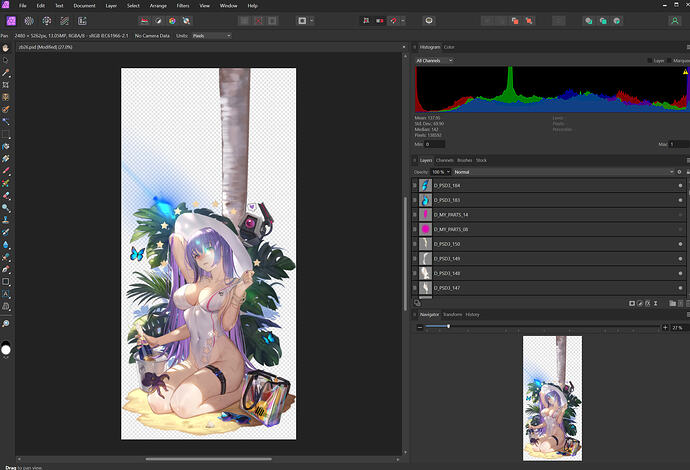Hide layer D_PSD3_184

(x=680, y=186)
